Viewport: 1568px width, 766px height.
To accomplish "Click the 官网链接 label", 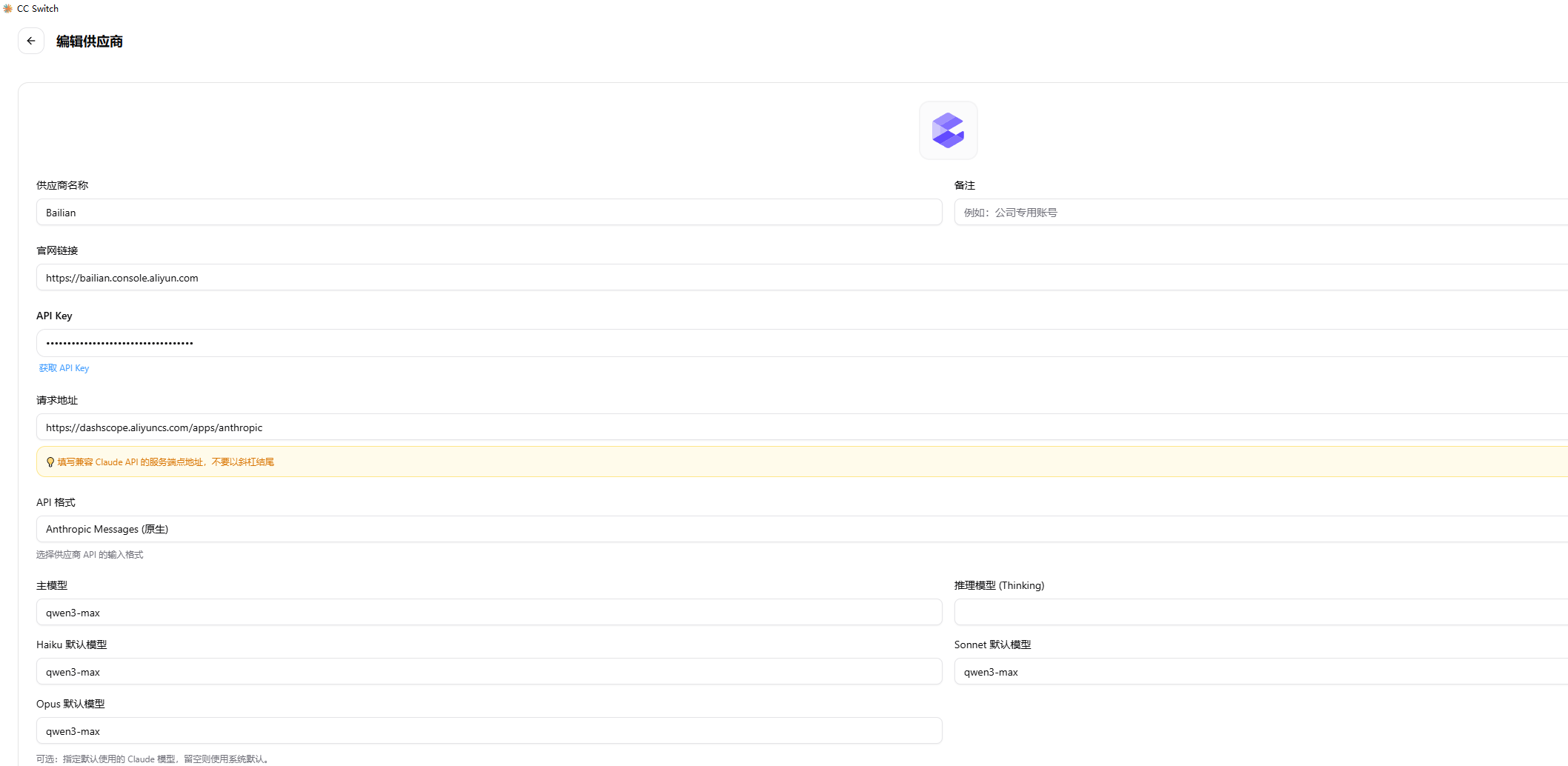I will pyautogui.click(x=57, y=250).
